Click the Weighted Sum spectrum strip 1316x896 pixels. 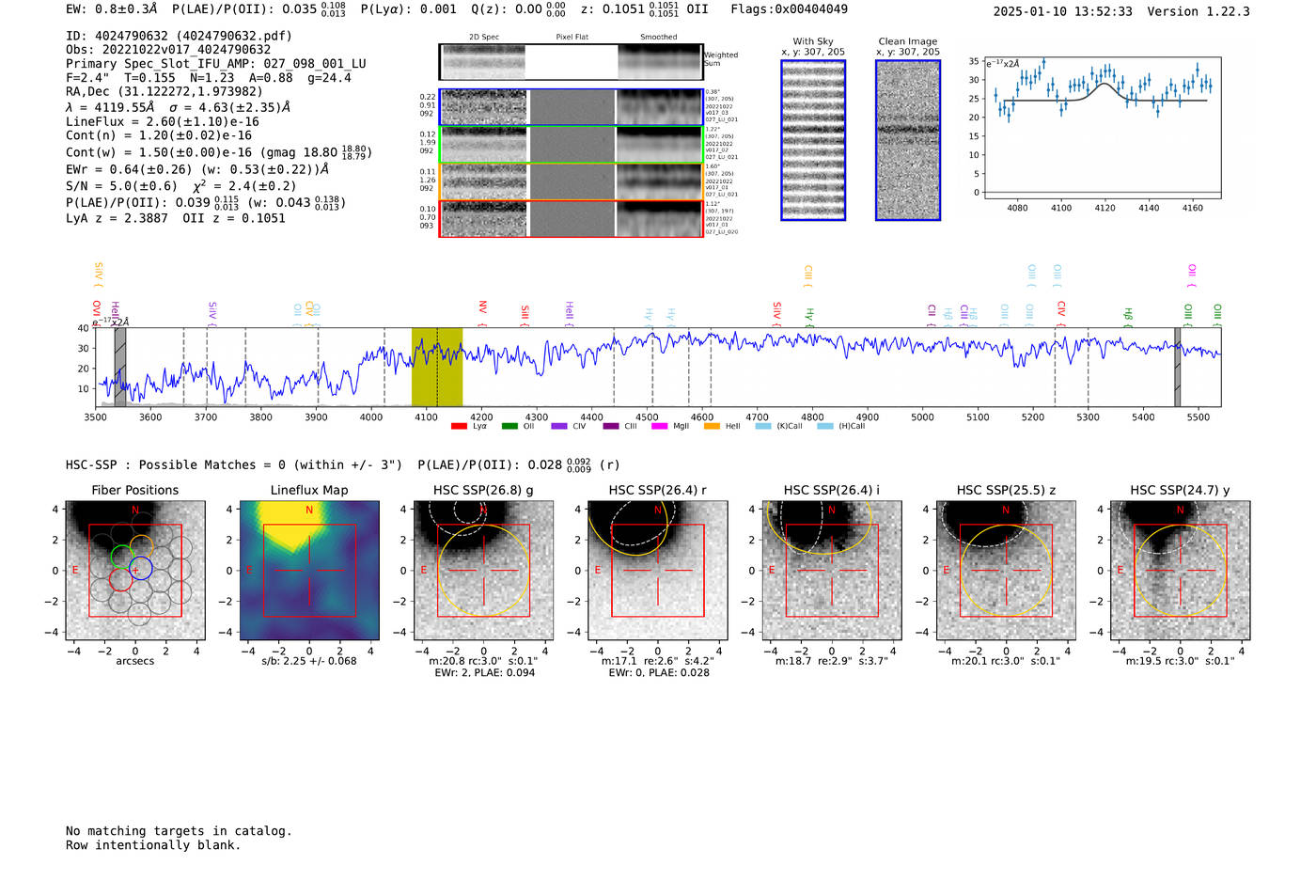click(571, 62)
